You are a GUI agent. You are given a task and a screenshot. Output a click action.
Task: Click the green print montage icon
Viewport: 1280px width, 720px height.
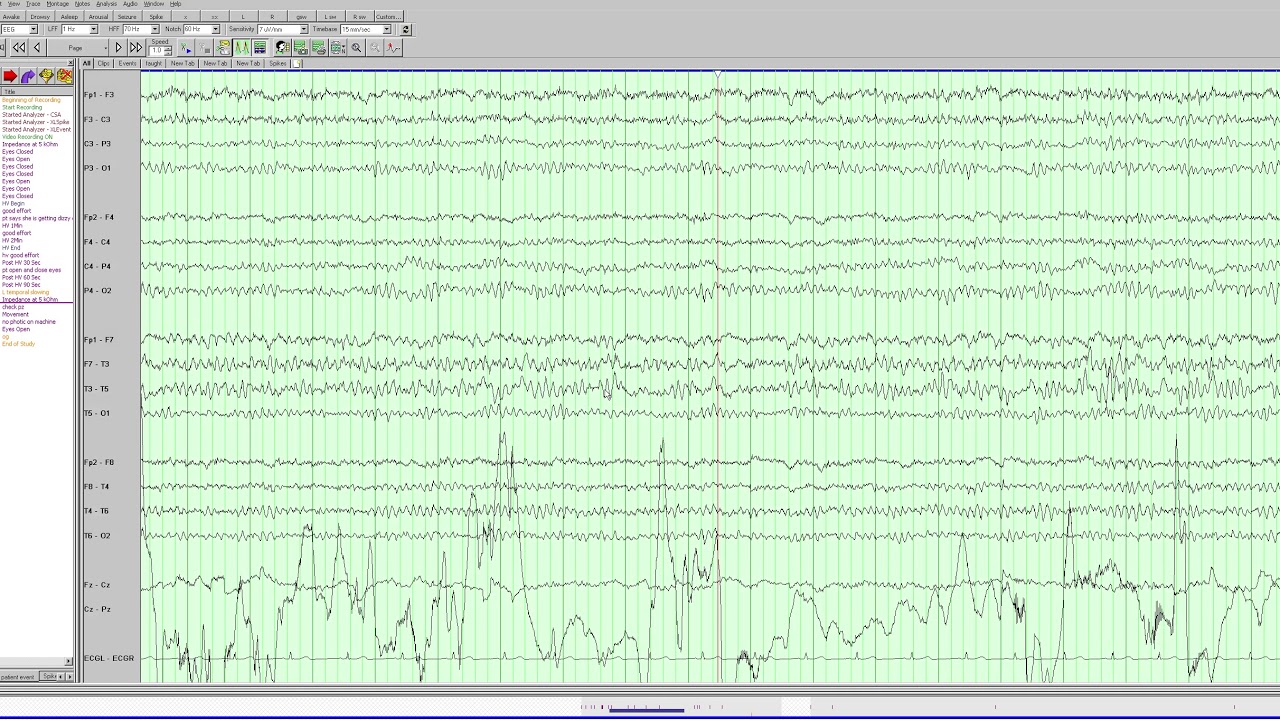(319, 48)
